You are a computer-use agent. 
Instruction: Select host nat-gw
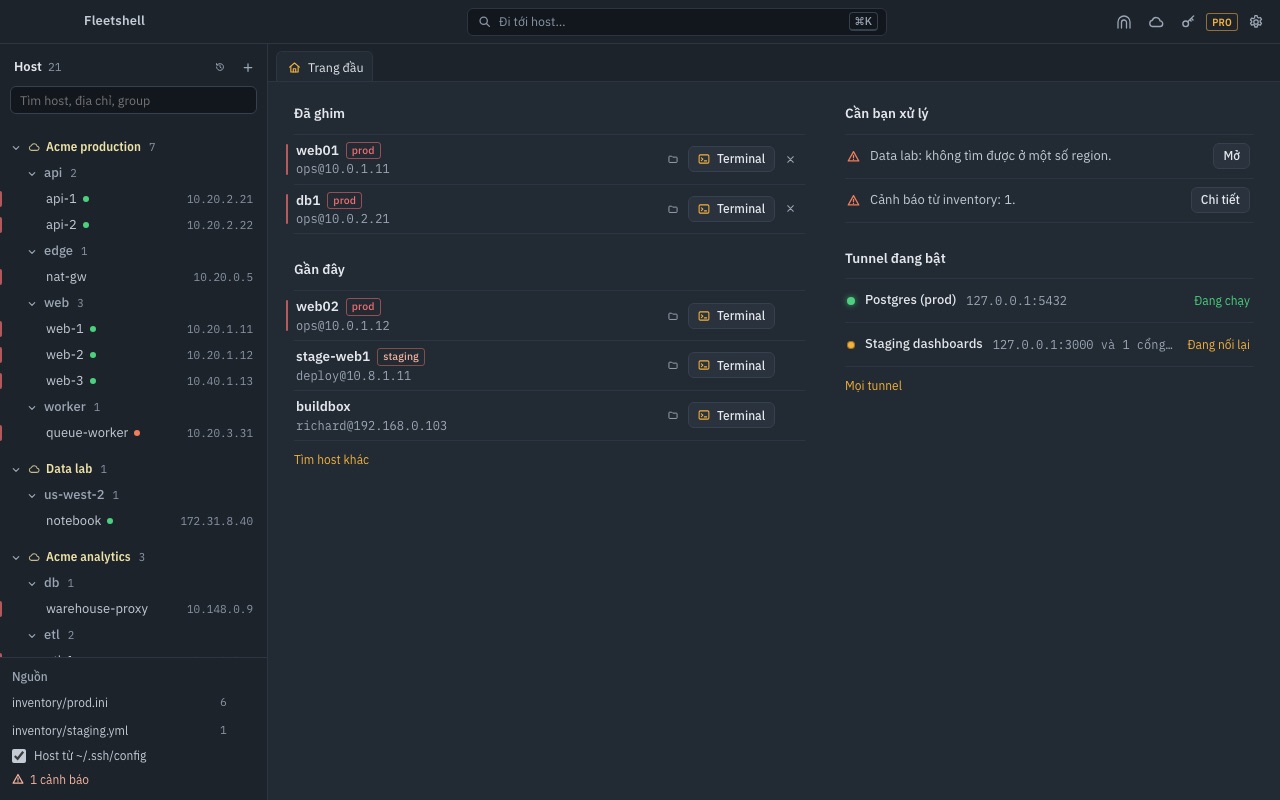click(x=134, y=277)
